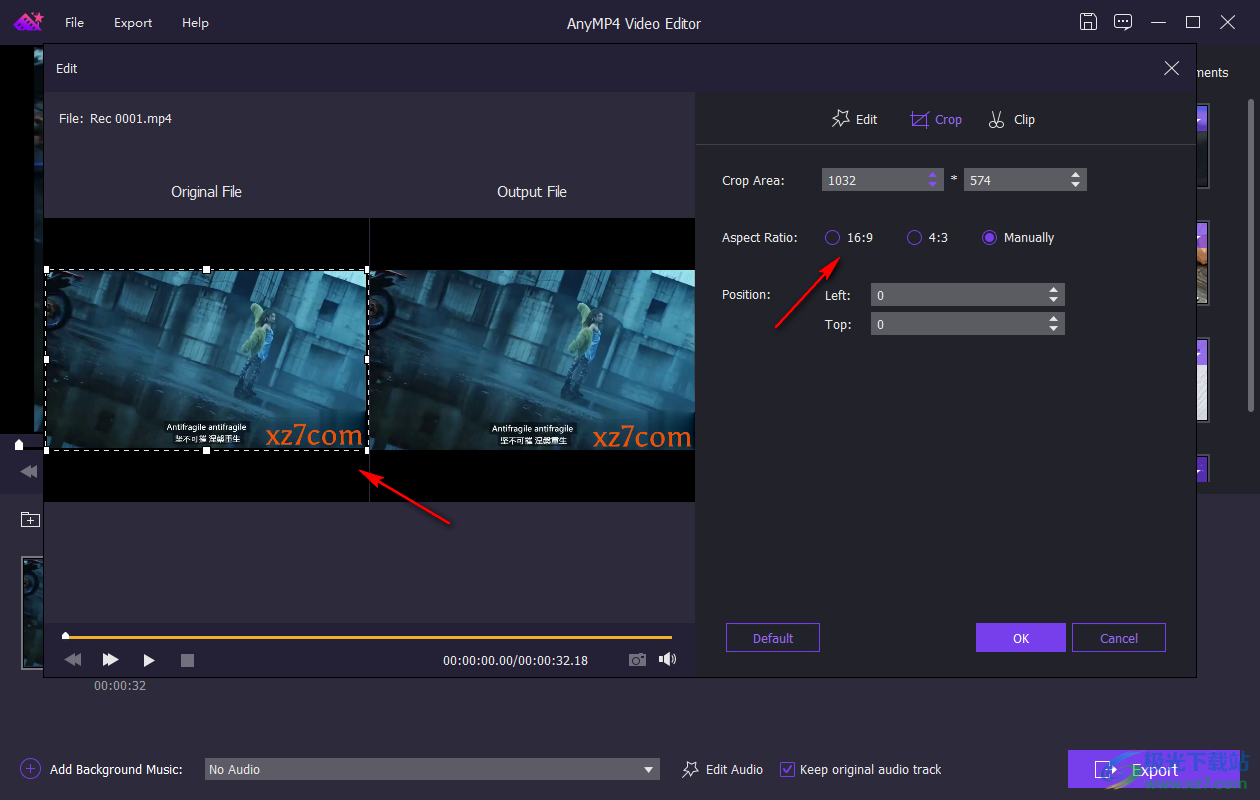This screenshot has height=800, width=1260.
Task: Decrease Top position with down arrow
Action: 1053,329
